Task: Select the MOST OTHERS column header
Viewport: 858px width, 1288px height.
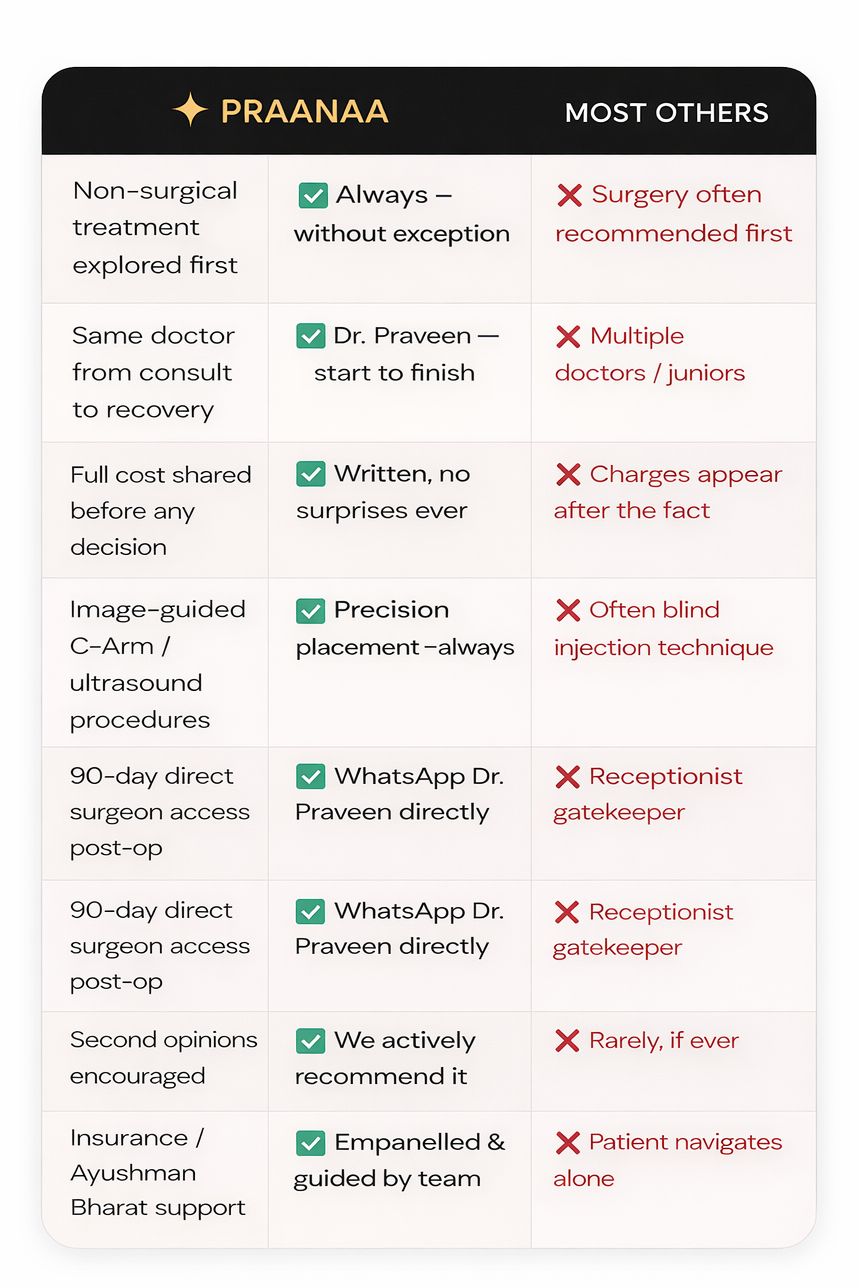Action: pos(666,112)
